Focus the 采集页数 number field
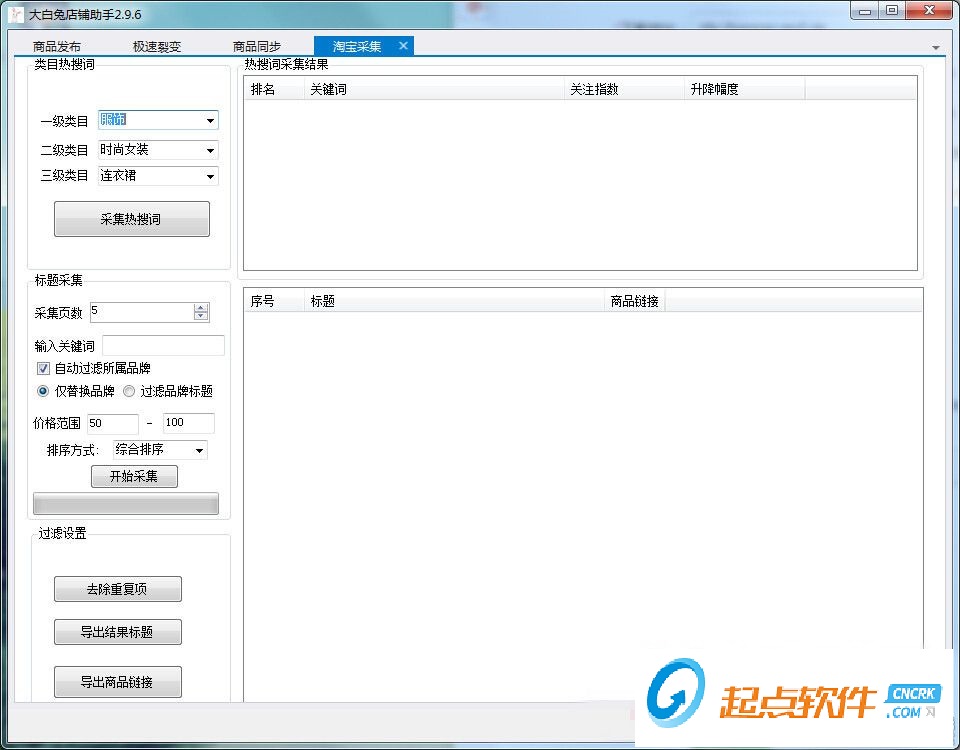The image size is (960, 750). click(x=141, y=312)
